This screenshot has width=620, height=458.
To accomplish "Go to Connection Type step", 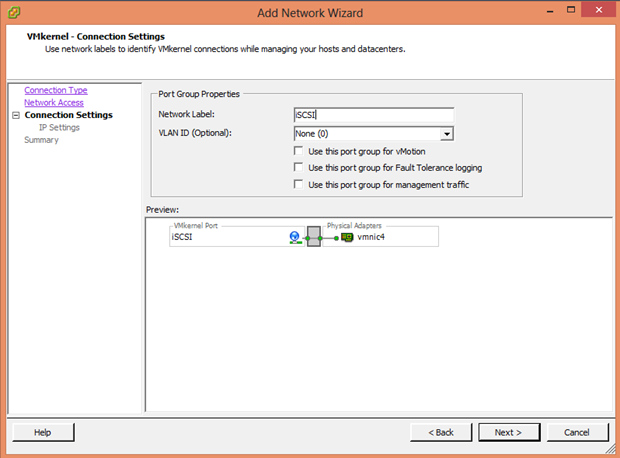I will click(x=56, y=90).
